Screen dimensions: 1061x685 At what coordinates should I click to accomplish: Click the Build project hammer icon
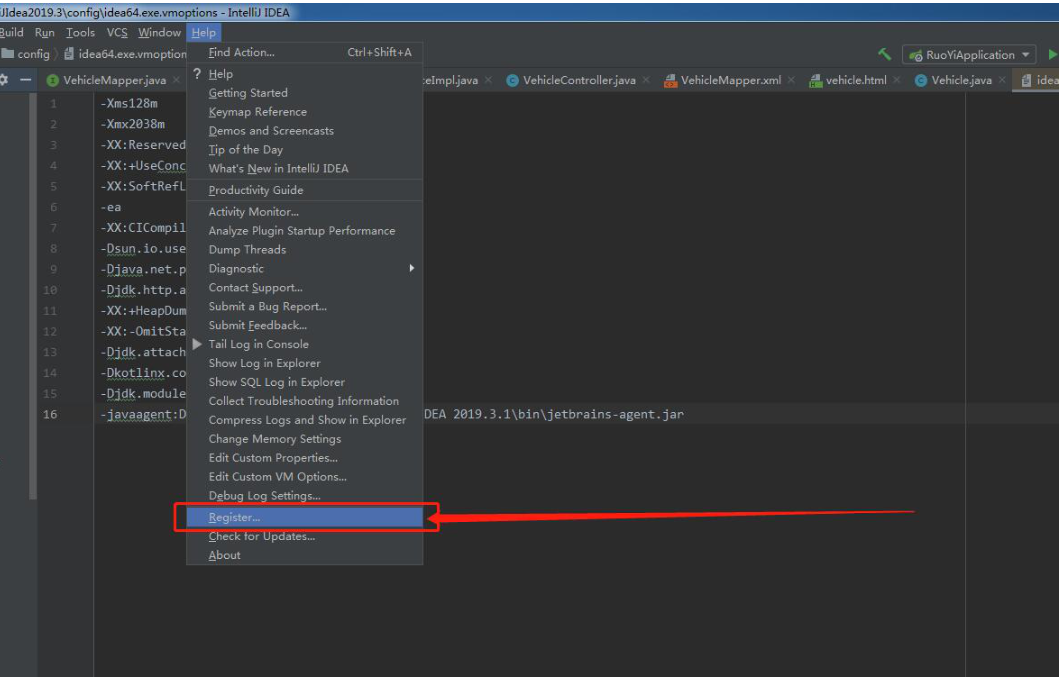(884, 55)
